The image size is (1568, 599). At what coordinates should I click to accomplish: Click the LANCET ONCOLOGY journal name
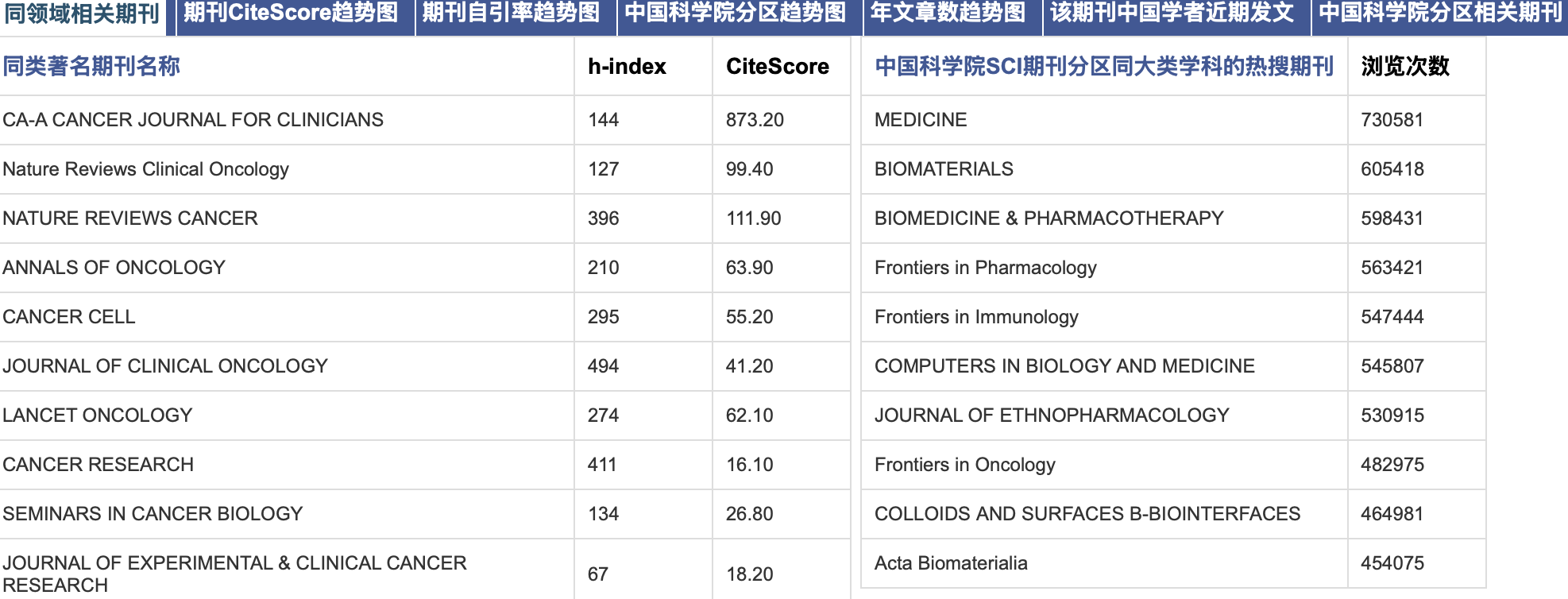[x=97, y=415]
